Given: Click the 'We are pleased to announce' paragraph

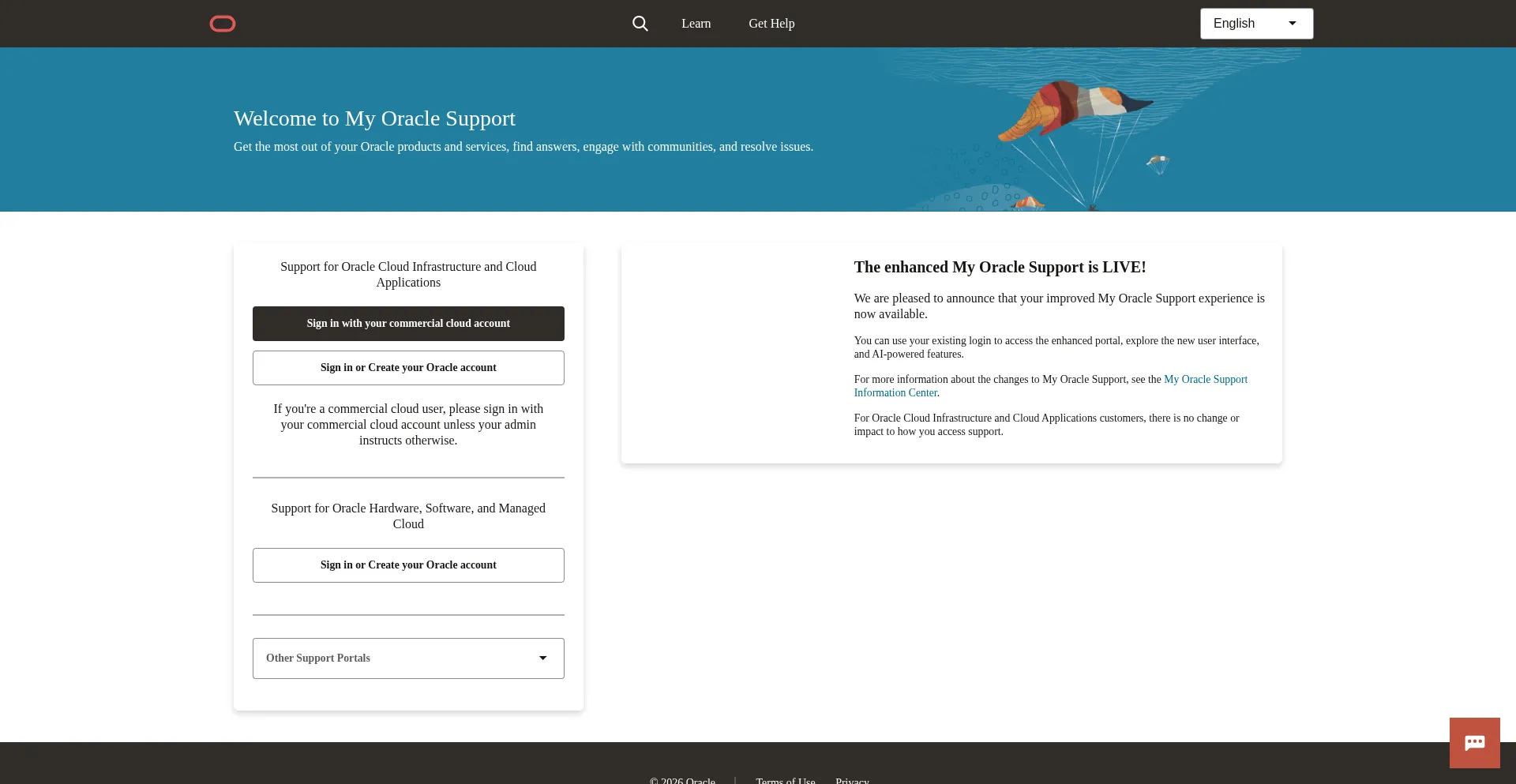Looking at the screenshot, I should coord(1060,306).
